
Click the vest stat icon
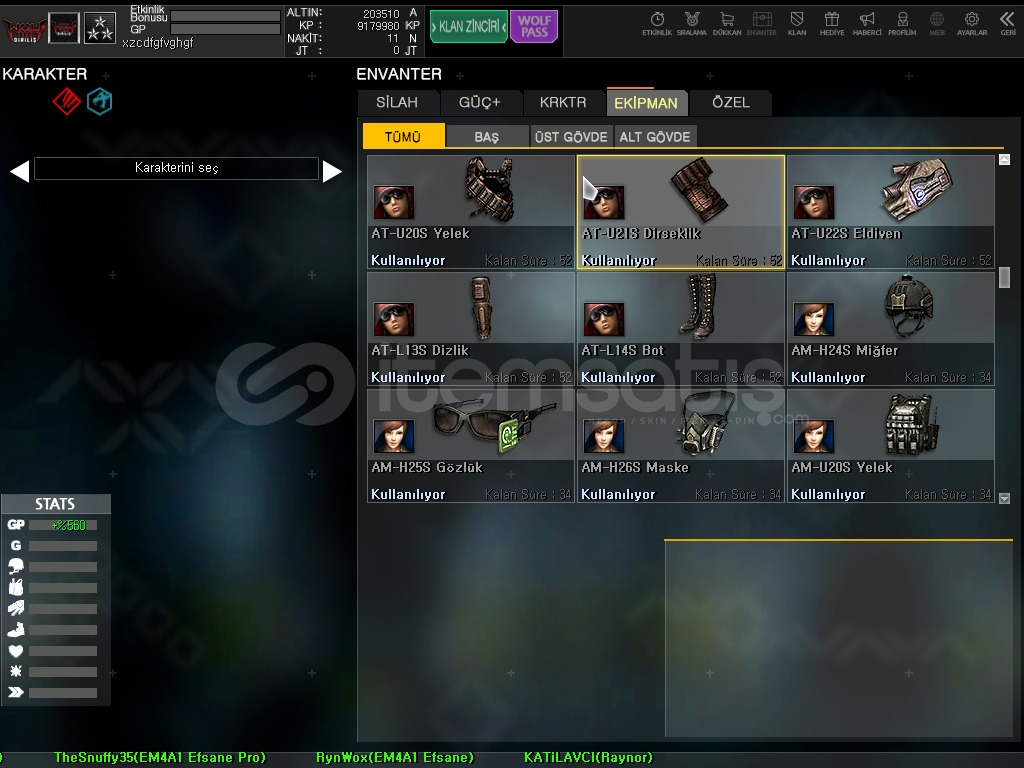click(16, 587)
